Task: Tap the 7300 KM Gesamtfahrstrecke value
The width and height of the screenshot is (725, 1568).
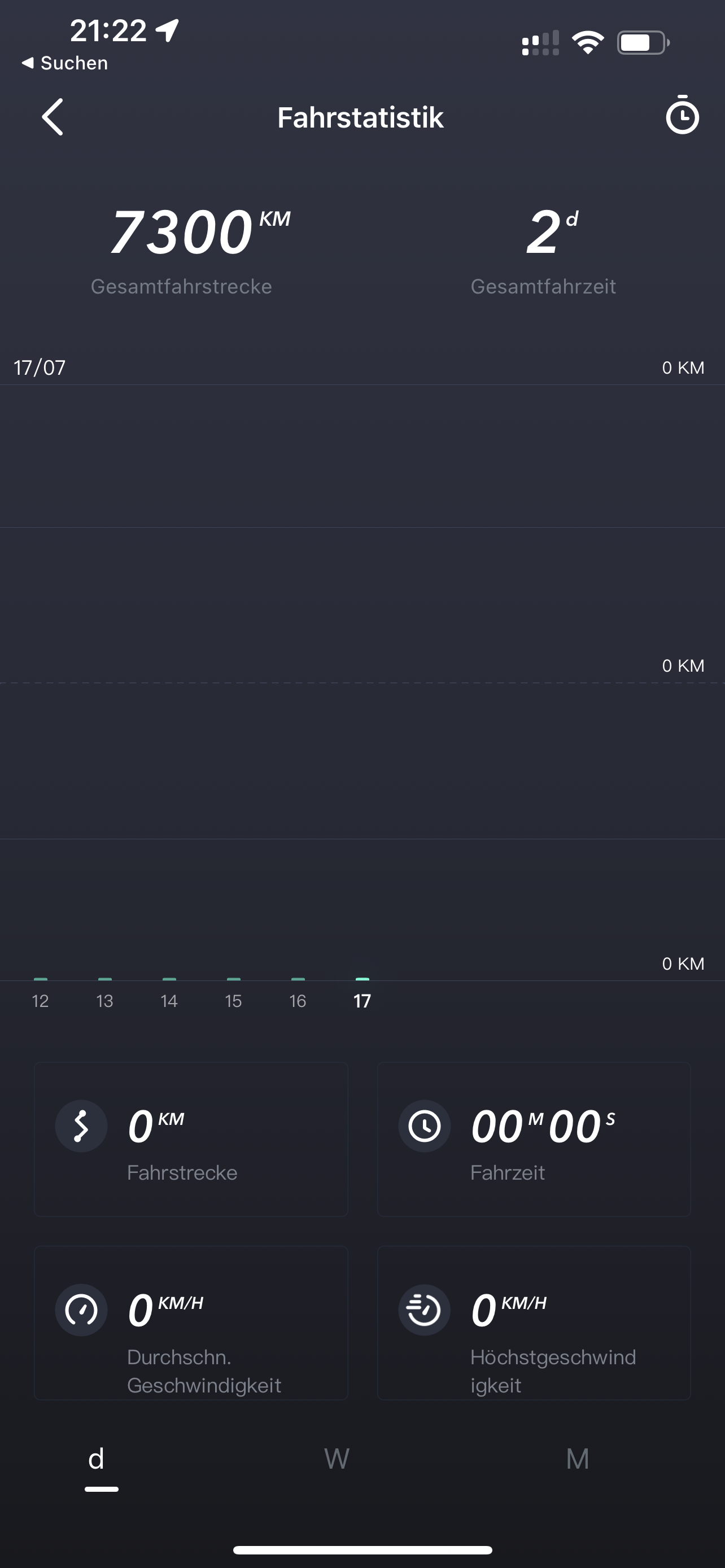Action: tap(182, 233)
